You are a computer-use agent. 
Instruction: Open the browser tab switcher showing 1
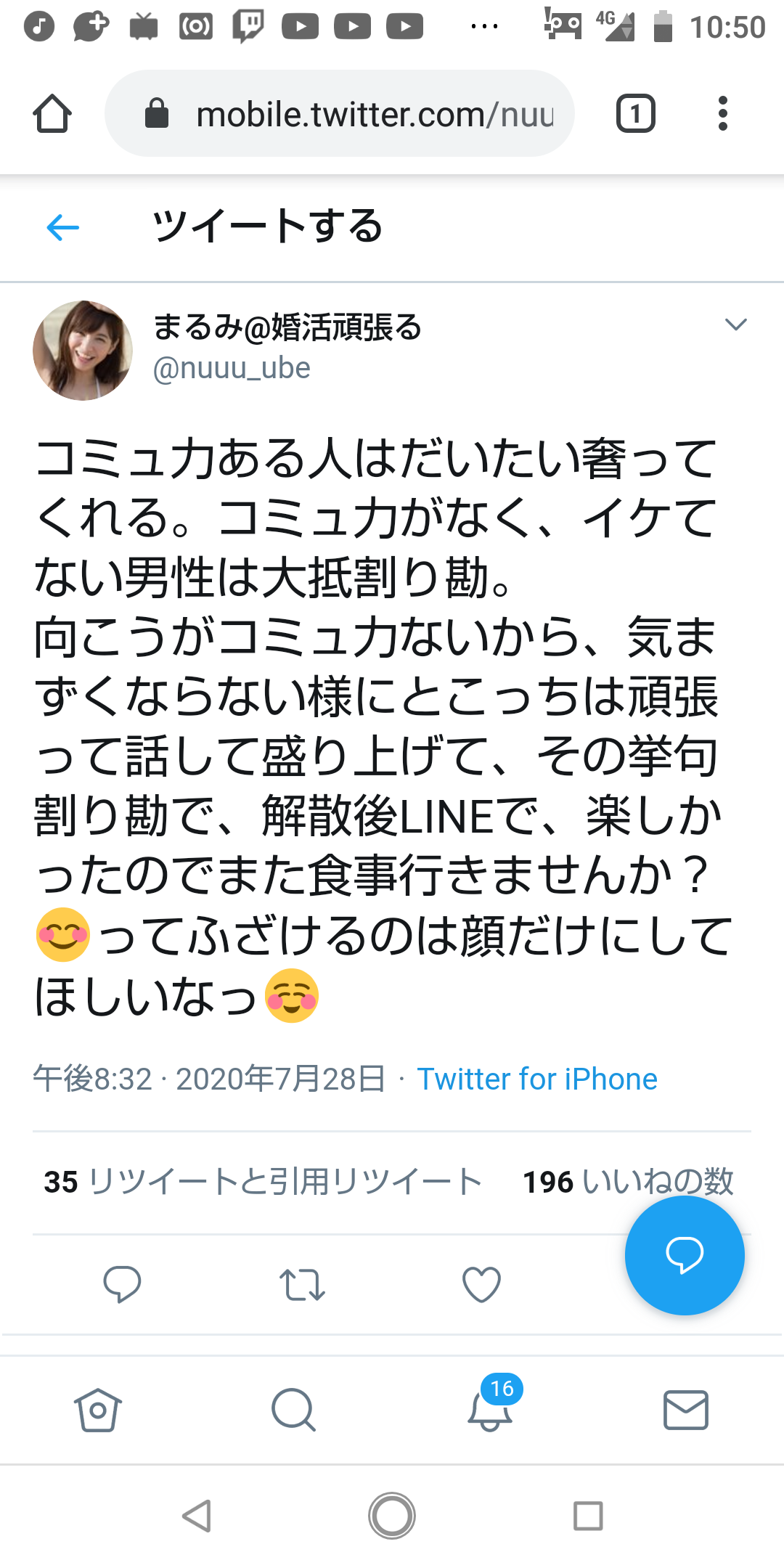[x=635, y=114]
